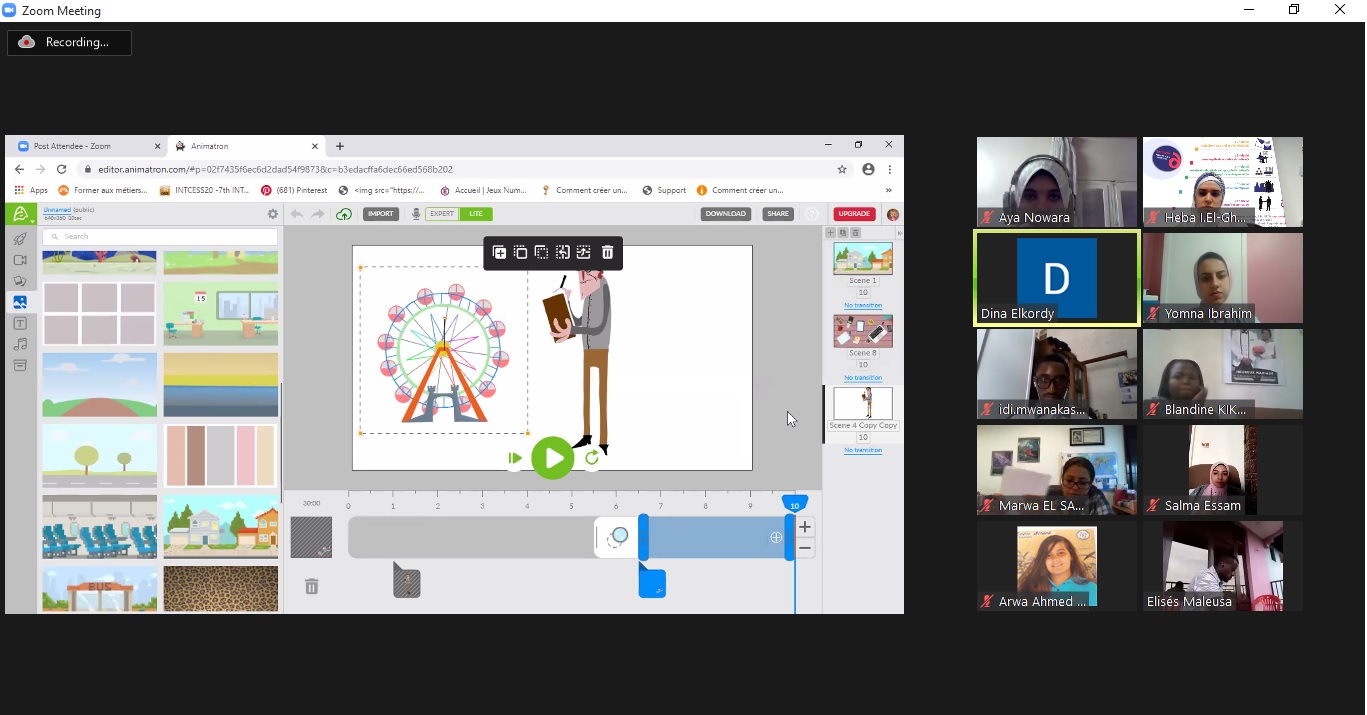
Task: Open project settings gear icon
Action: pyautogui.click(x=272, y=214)
